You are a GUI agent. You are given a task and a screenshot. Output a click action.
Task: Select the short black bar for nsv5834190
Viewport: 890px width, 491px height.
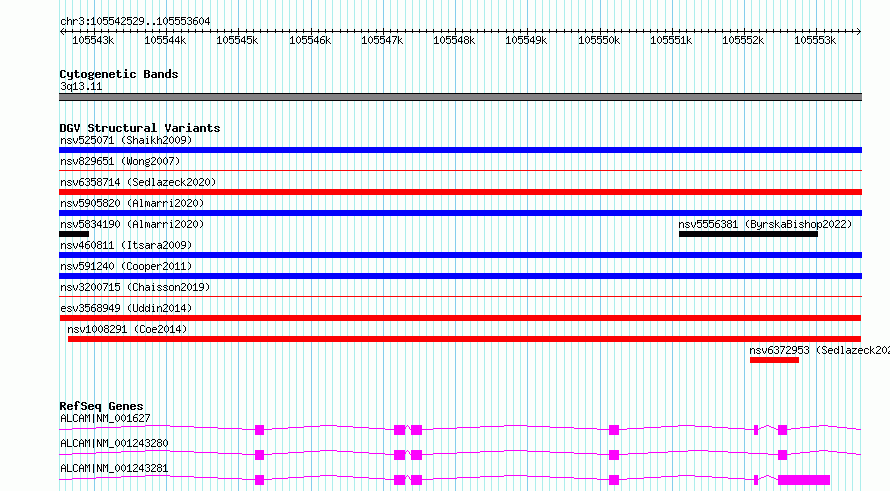click(74, 234)
